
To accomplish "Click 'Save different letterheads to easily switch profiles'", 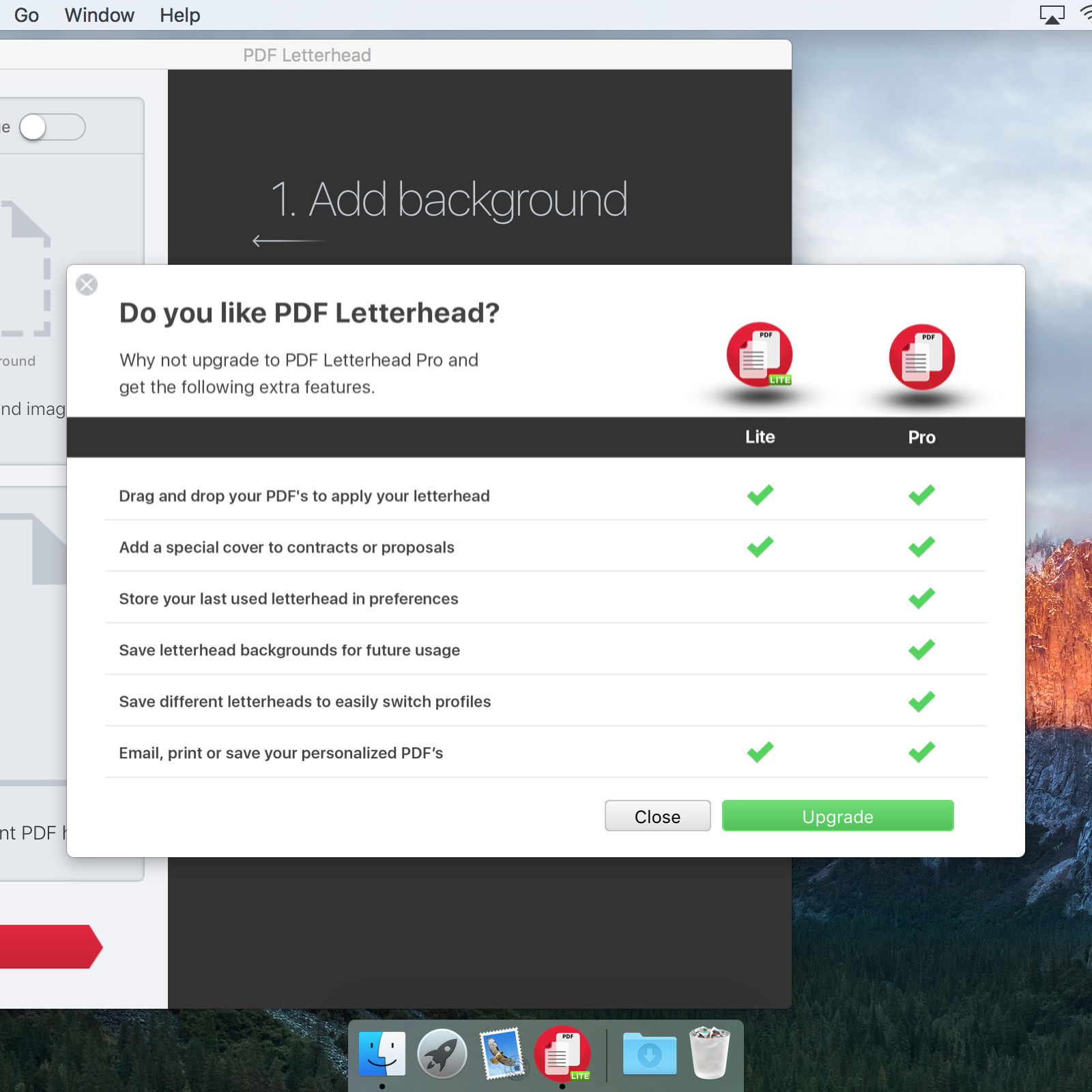I will 305,702.
